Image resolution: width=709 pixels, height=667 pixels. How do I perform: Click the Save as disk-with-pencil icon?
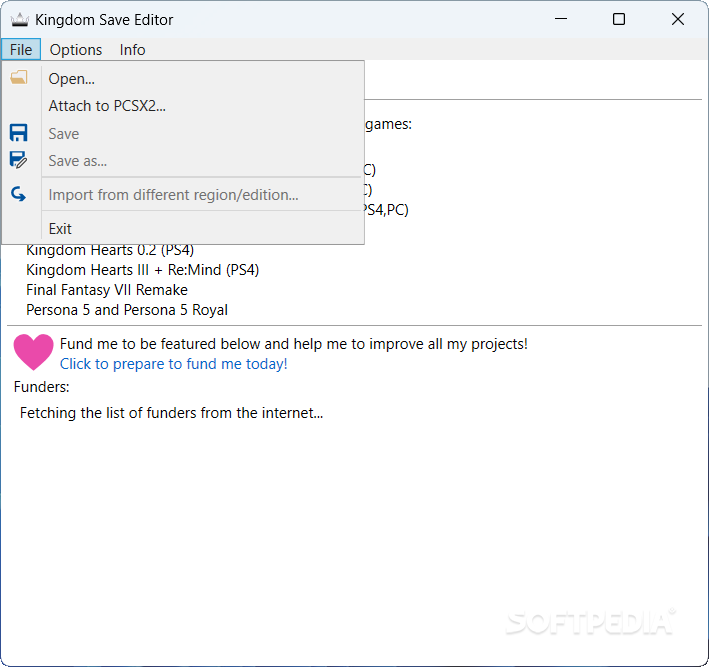pyautogui.click(x=19, y=160)
